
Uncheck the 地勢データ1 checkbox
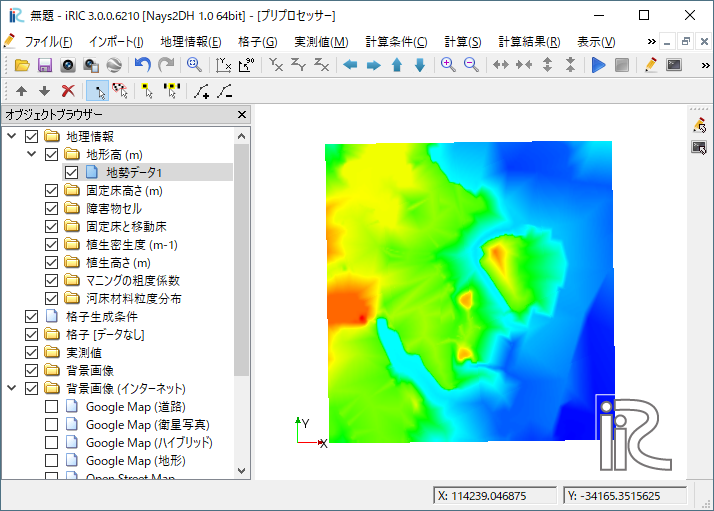pos(71,172)
